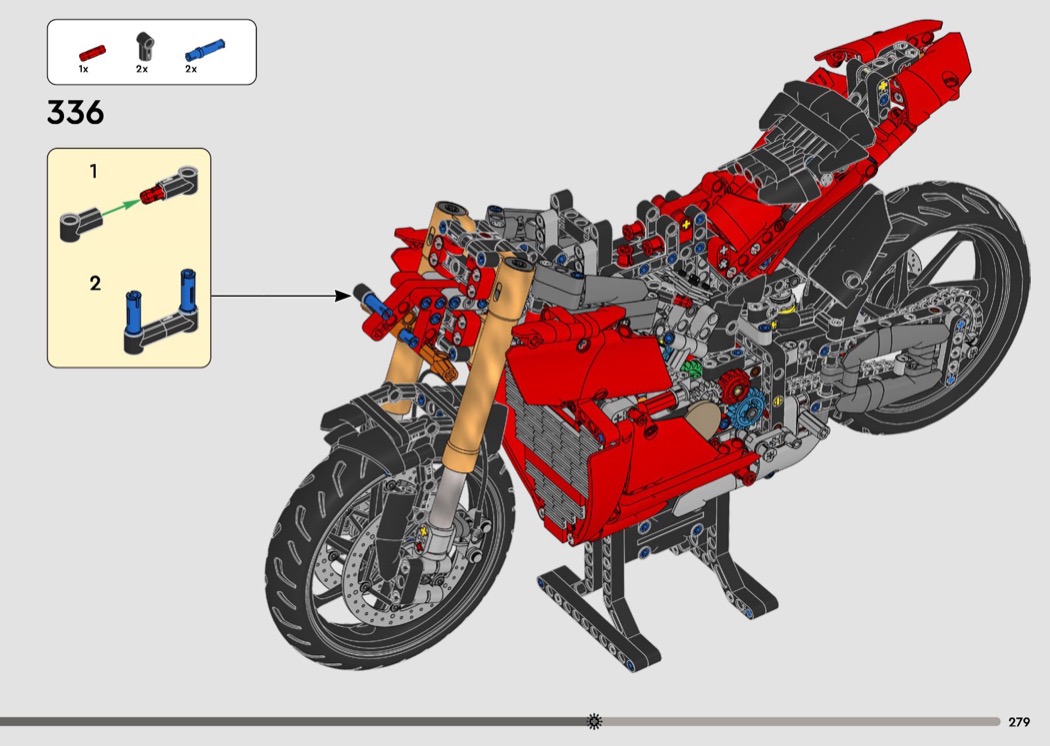Click the step number 336
This screenshot has width=1050, height=746.
tap(75, 113)
